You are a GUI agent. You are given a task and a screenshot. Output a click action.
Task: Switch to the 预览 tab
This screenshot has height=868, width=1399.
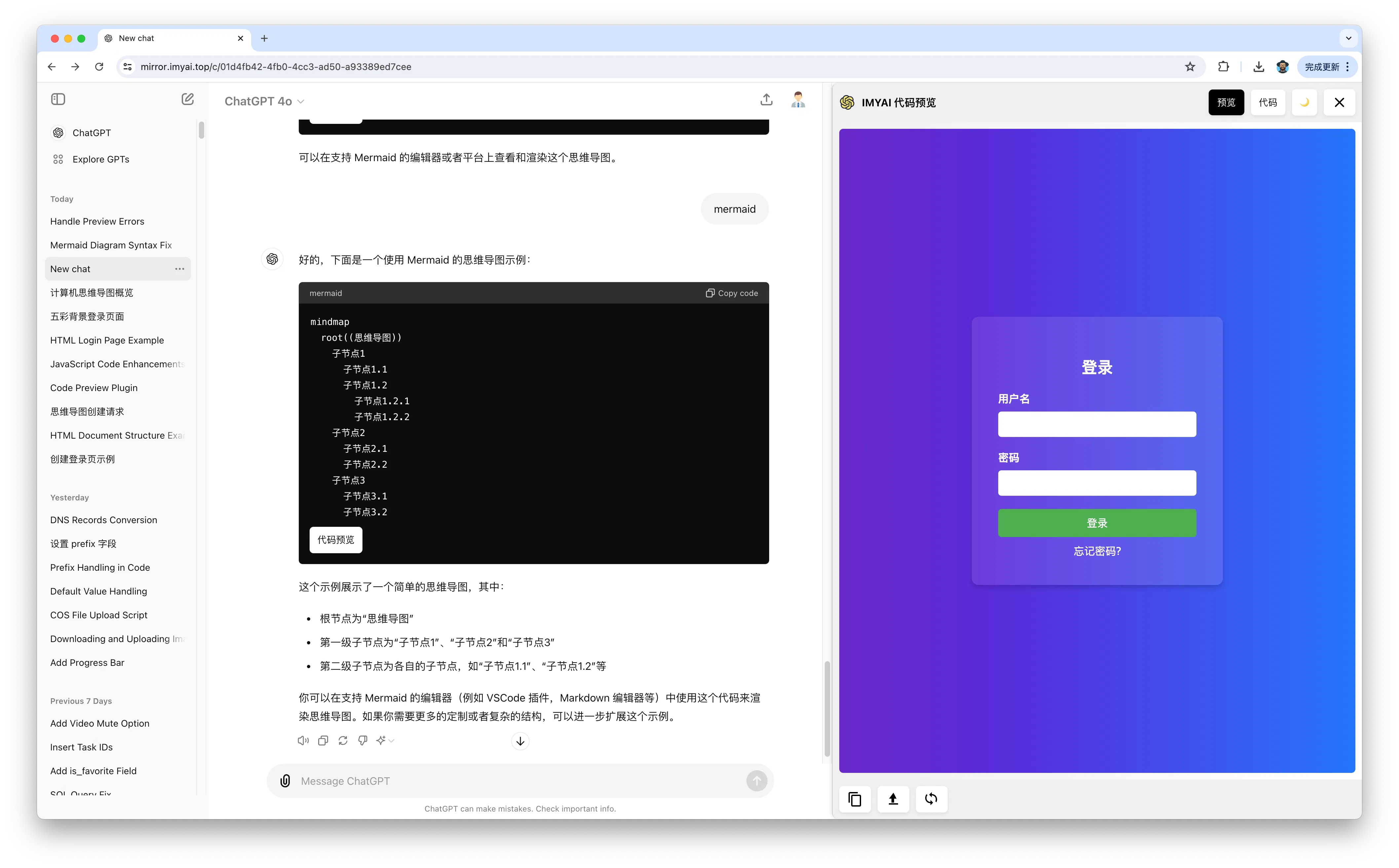(x=1226, y=102)
